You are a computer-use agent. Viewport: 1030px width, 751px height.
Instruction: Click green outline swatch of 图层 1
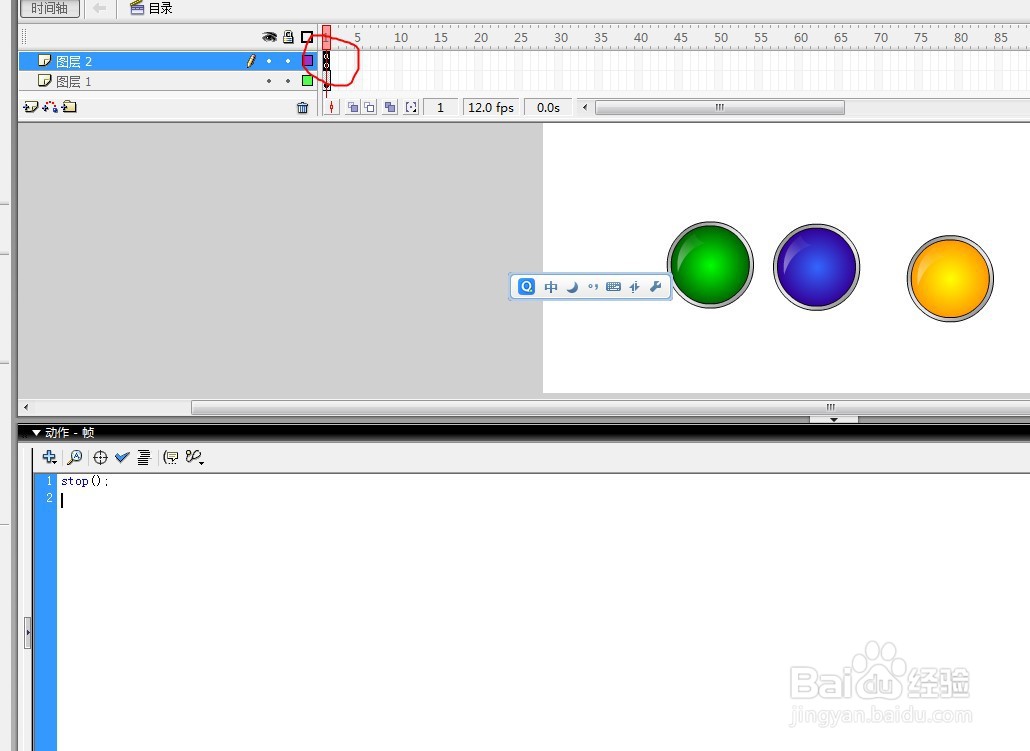point(307,80)
